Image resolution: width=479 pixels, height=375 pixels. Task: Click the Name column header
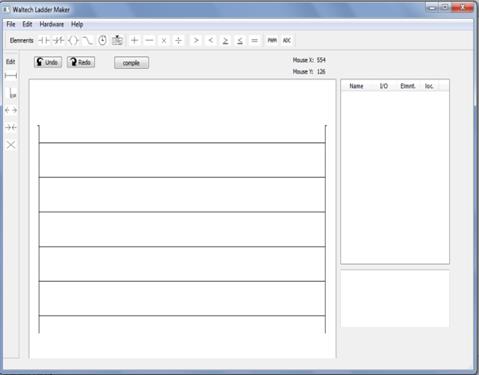point(356,86)
